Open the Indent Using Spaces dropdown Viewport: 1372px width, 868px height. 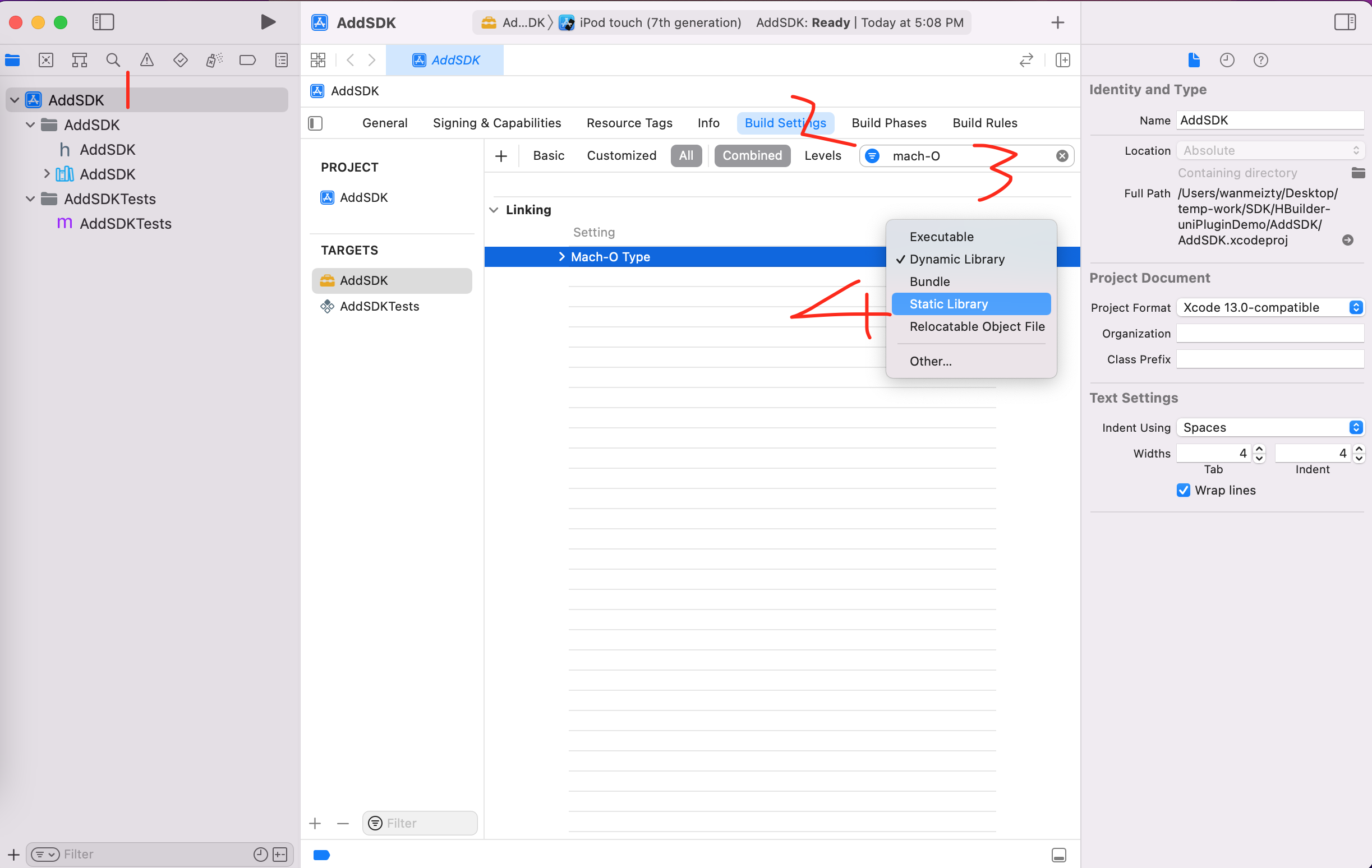(x=1270, y=427)
